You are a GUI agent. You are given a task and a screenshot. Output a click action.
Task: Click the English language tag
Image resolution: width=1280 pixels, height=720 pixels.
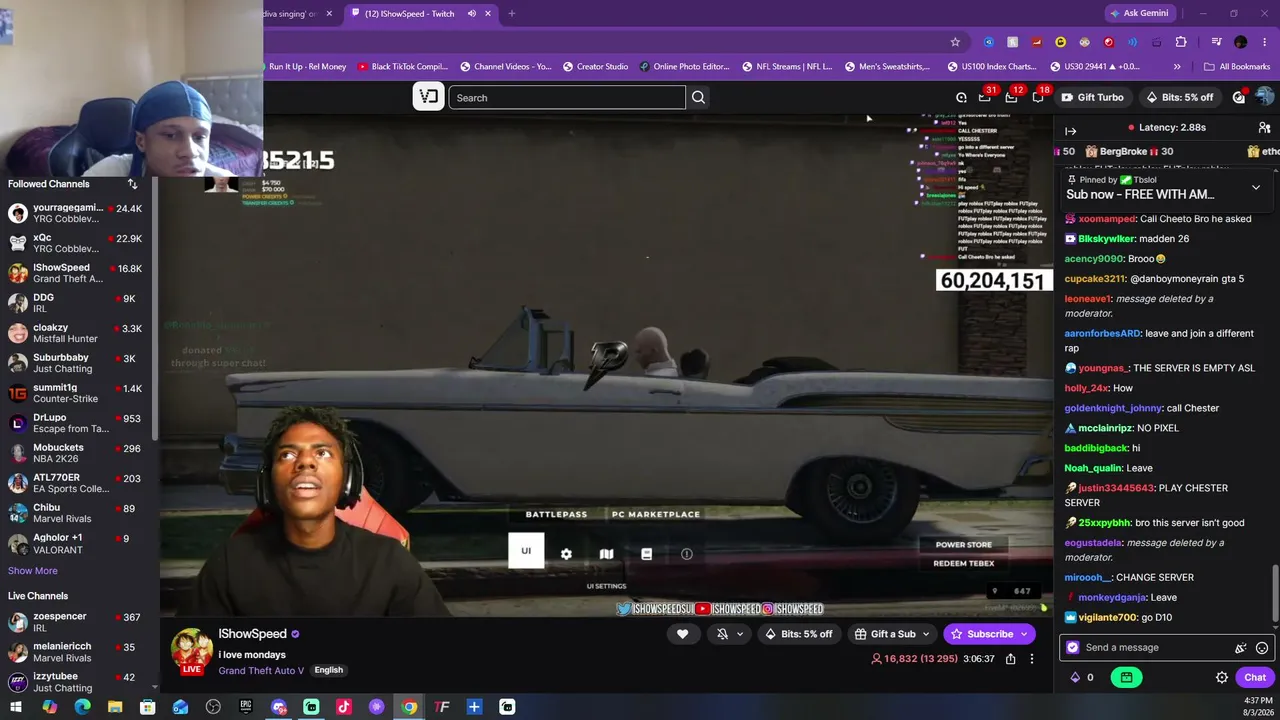328,670
